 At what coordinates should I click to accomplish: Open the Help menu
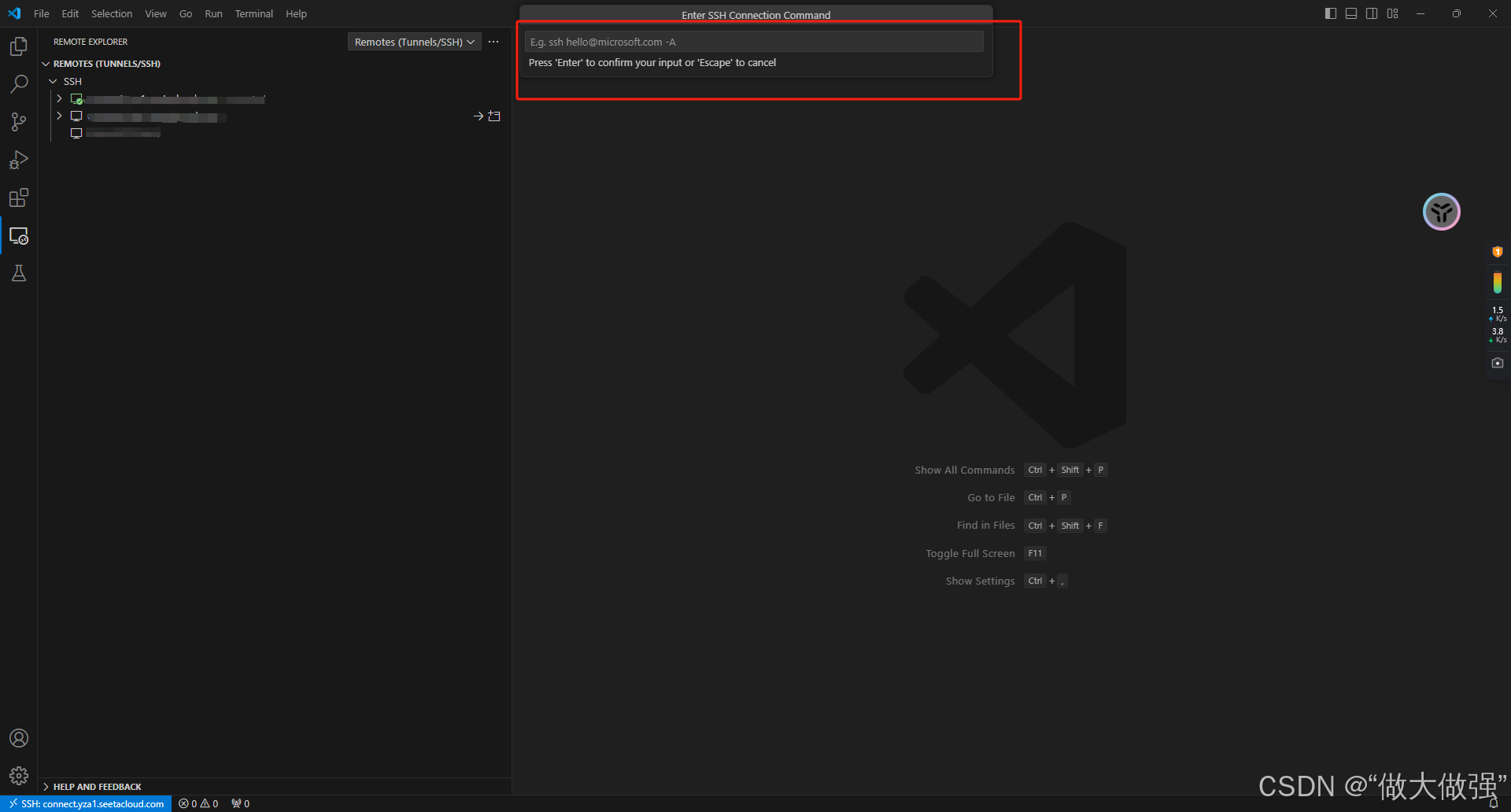[x=296, y=13]
